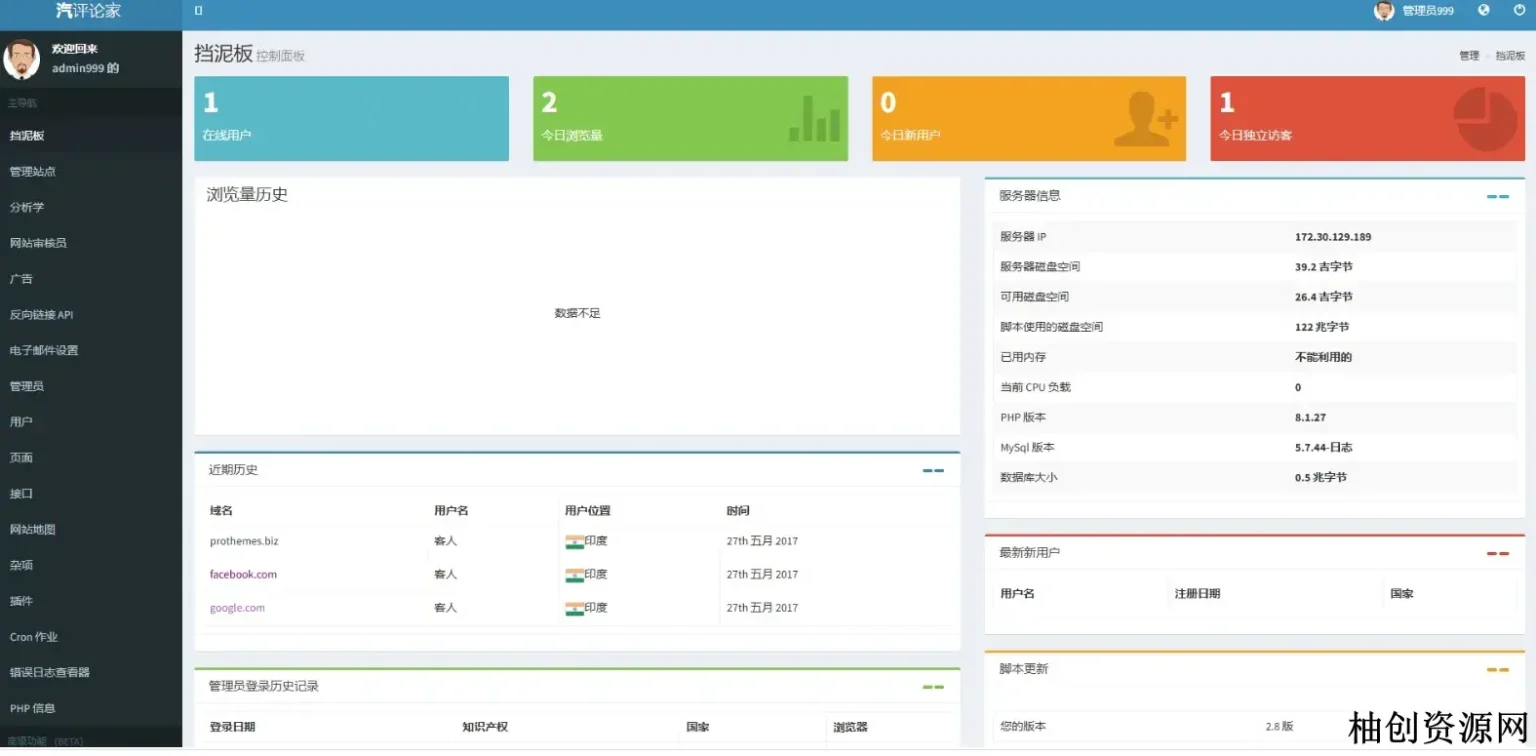
Task: Click the admin999 profile picture in sidebar
Action: click(x=21, y=59)
